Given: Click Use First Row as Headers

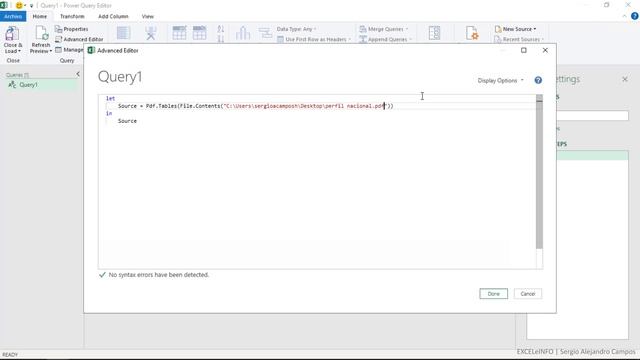Looking at the screenshot, I should click(x=314, y=39).
